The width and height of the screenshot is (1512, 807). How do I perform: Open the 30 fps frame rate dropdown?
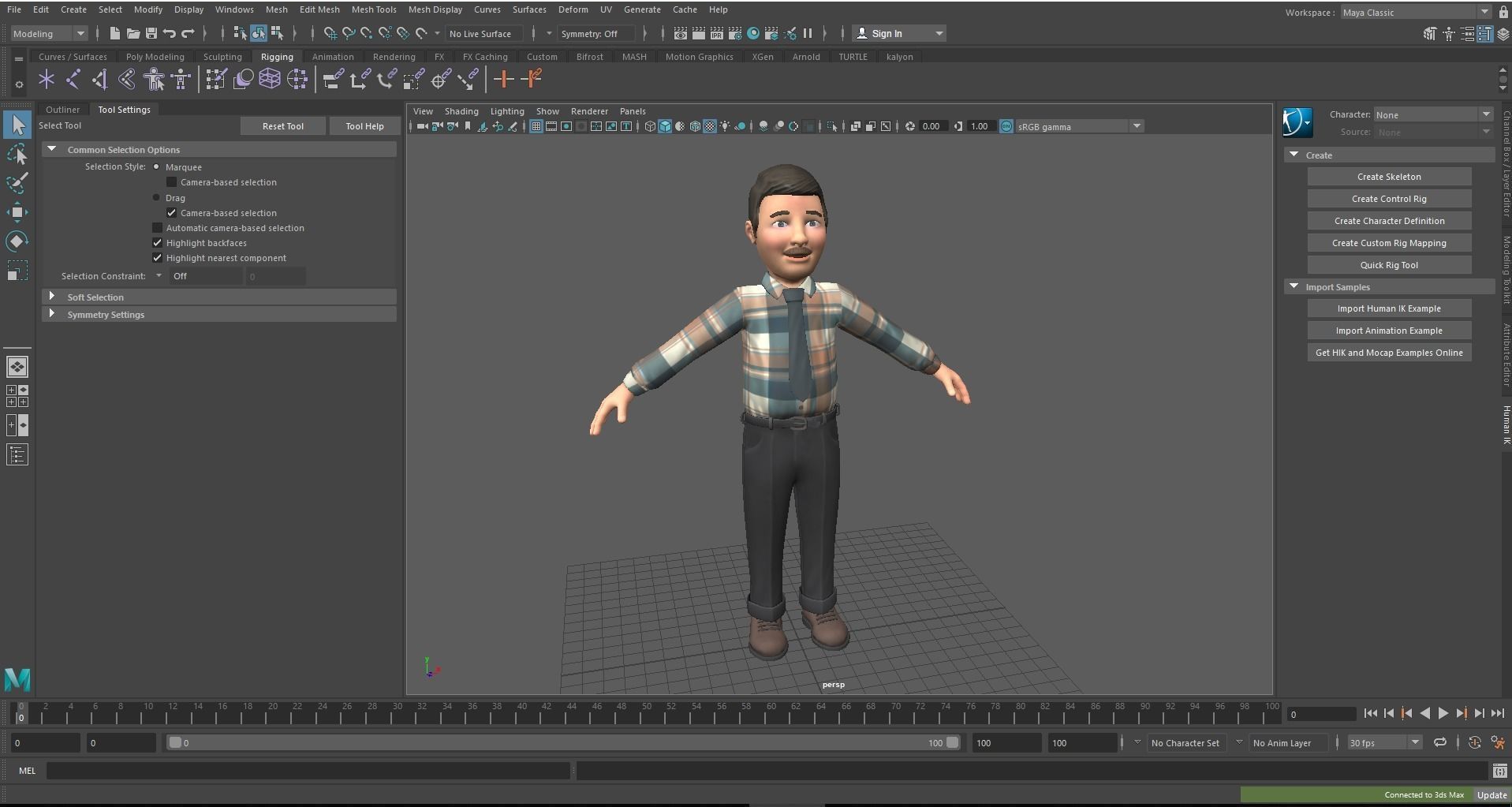1384,742
